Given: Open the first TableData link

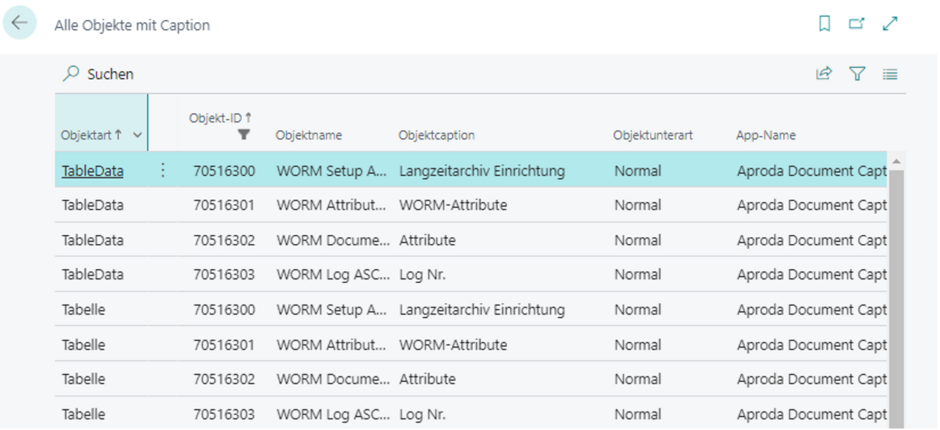Looking at the screenshot, I should 92,171.
